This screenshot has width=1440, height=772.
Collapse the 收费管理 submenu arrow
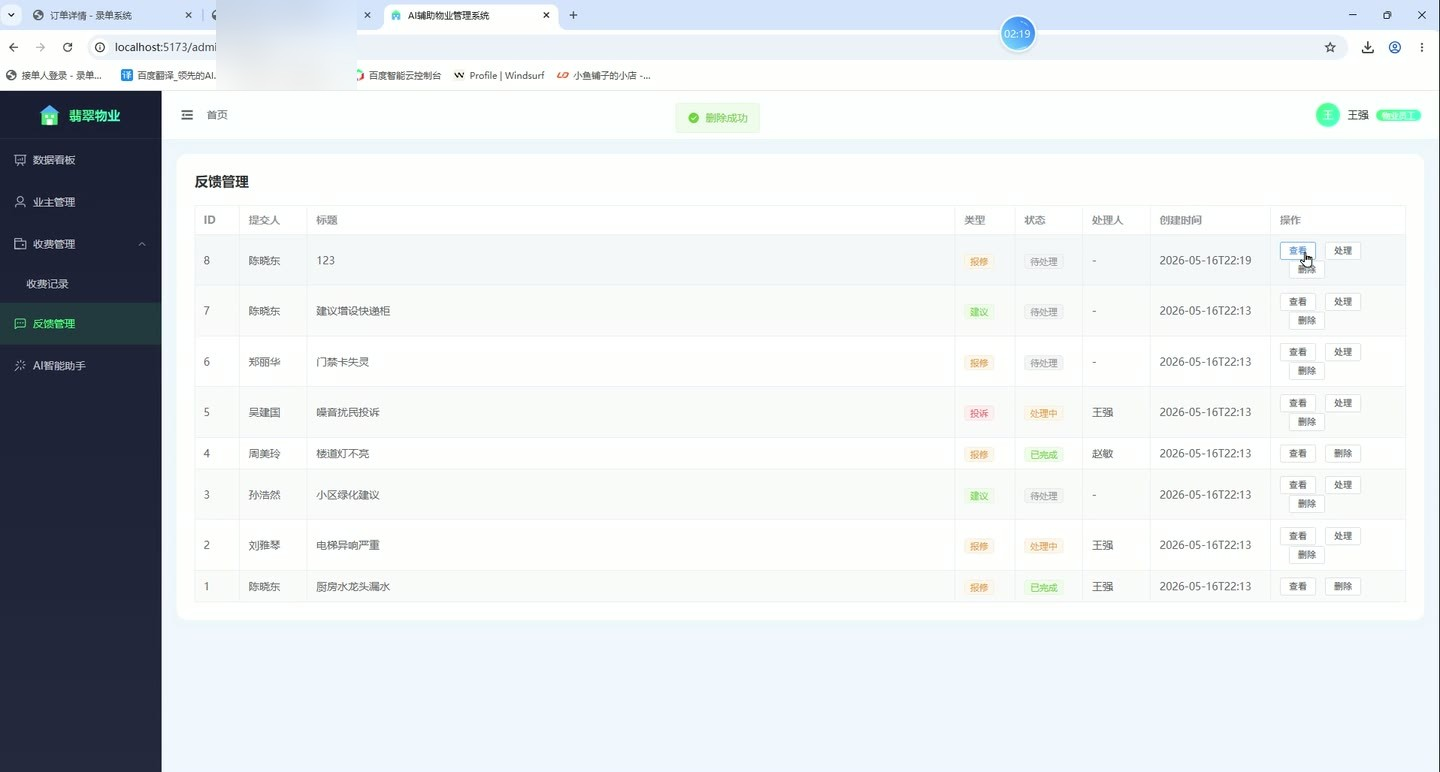click(142, 244)
